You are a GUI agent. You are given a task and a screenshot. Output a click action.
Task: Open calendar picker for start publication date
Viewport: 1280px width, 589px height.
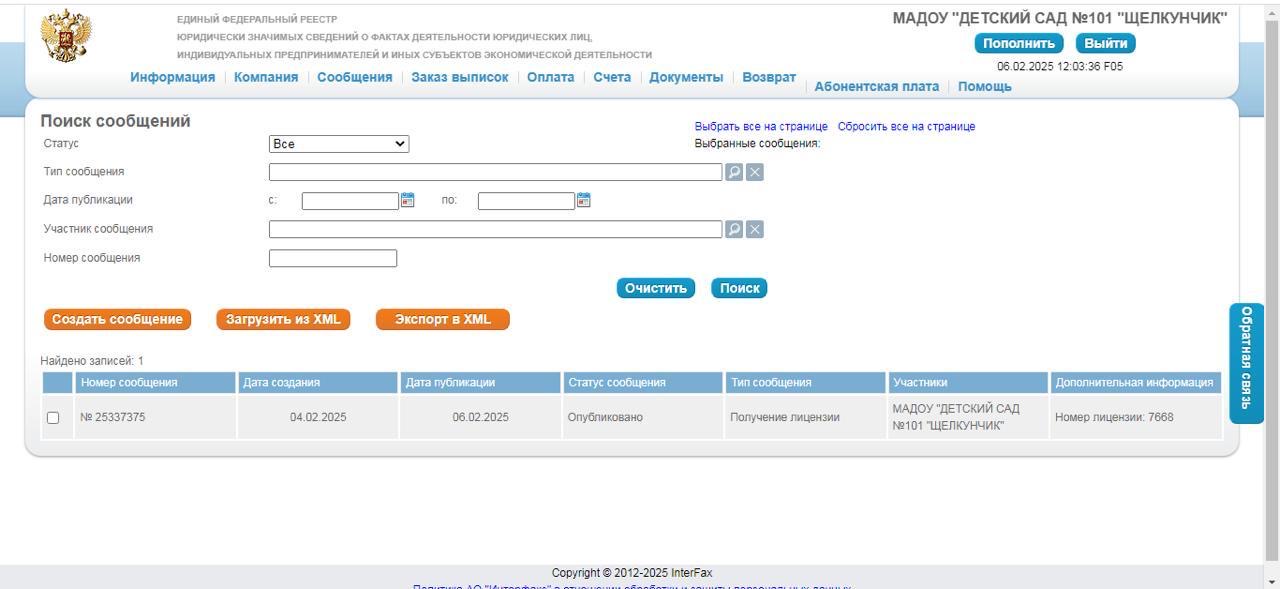pos(407,200)
